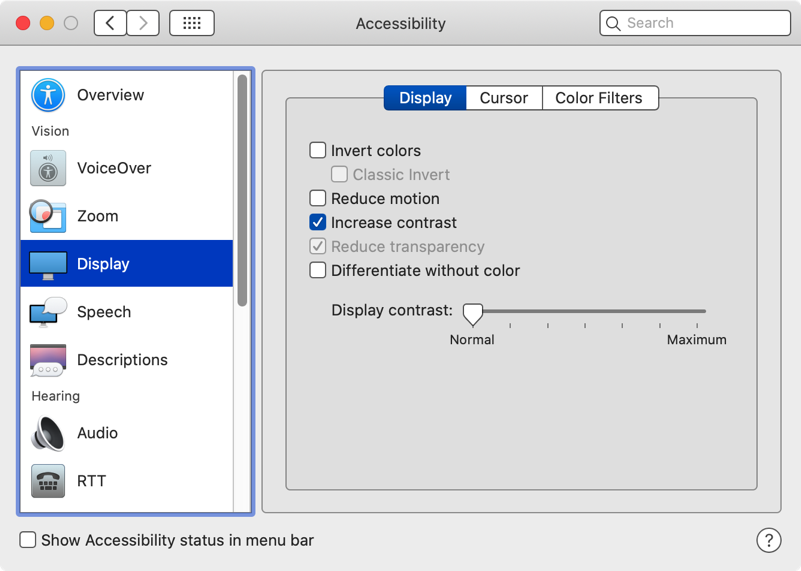Open Zoom settings via magnifier icon
This screenshot has width=801, height=571.
(48, 216)
